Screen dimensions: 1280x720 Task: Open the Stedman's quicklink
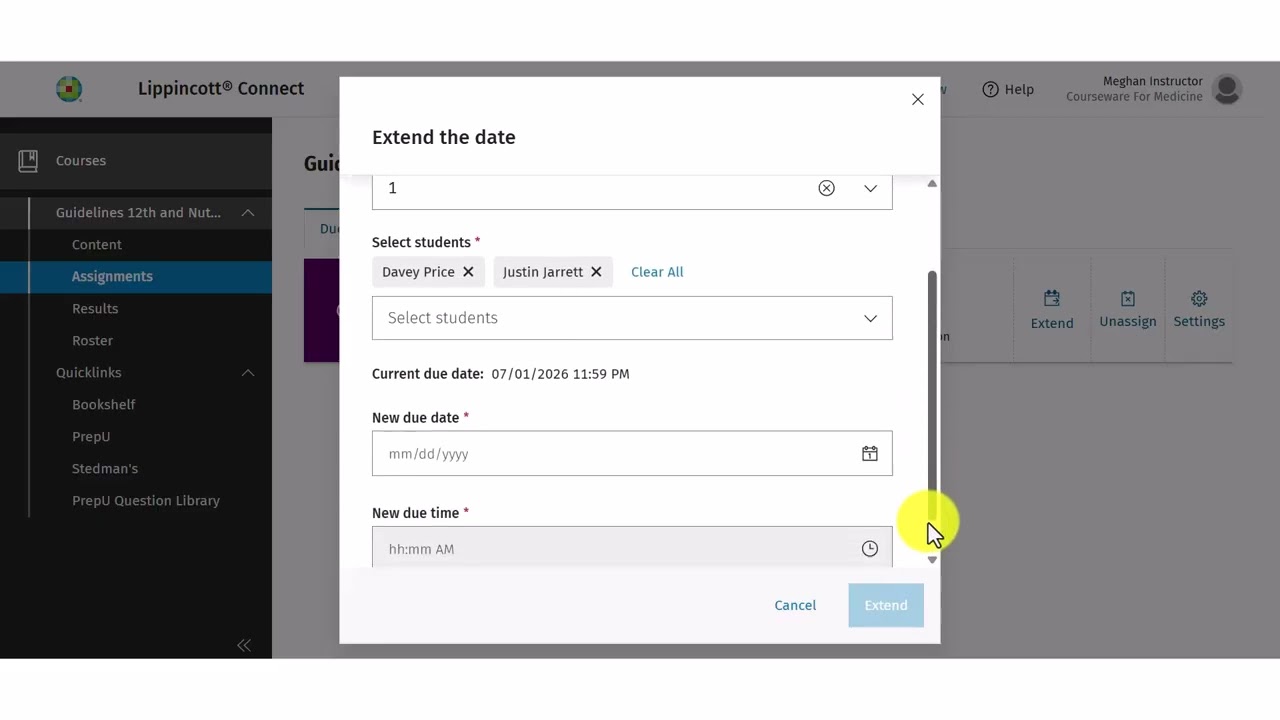pos(105,468)
